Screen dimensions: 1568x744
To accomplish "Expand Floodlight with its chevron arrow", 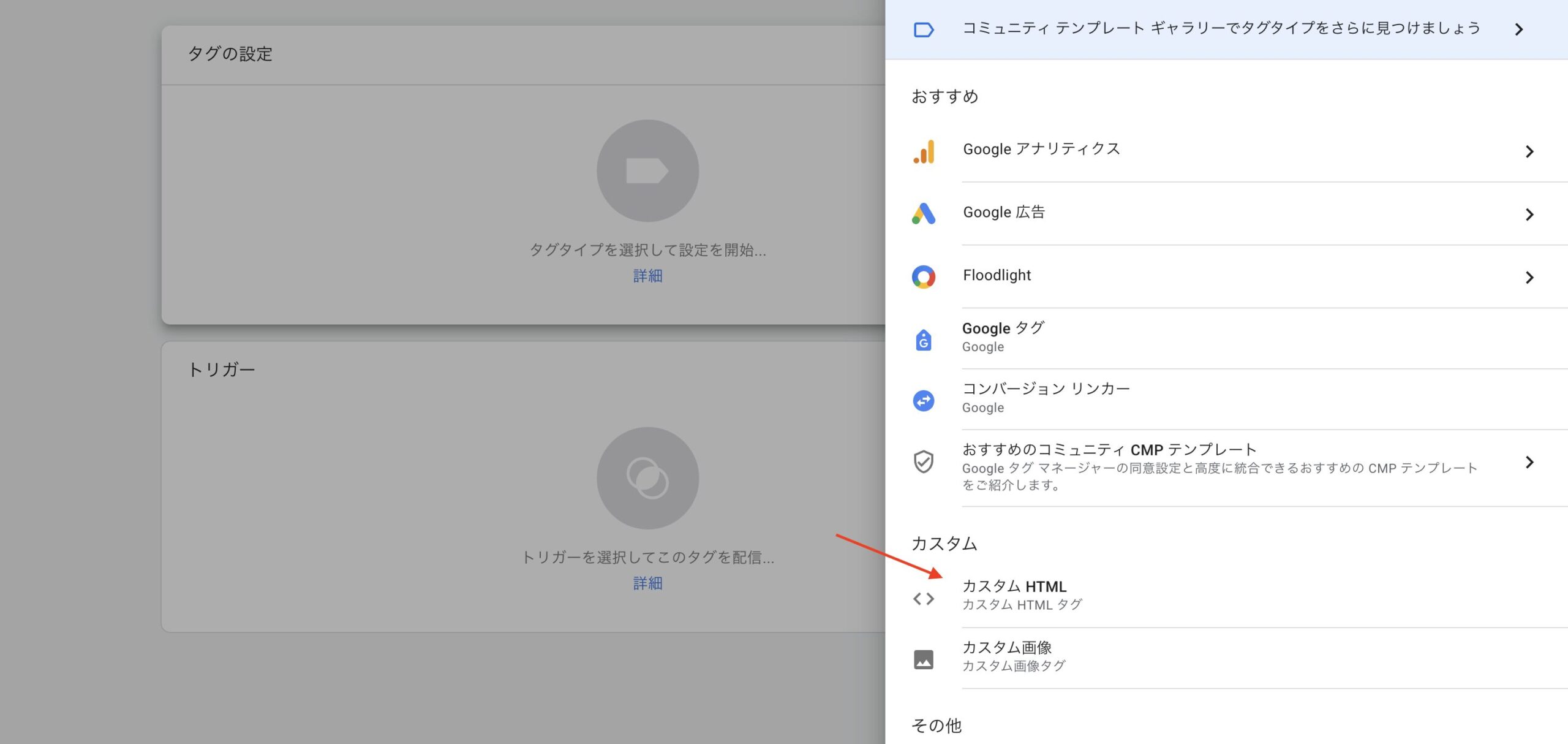I will pos(1529,278).
